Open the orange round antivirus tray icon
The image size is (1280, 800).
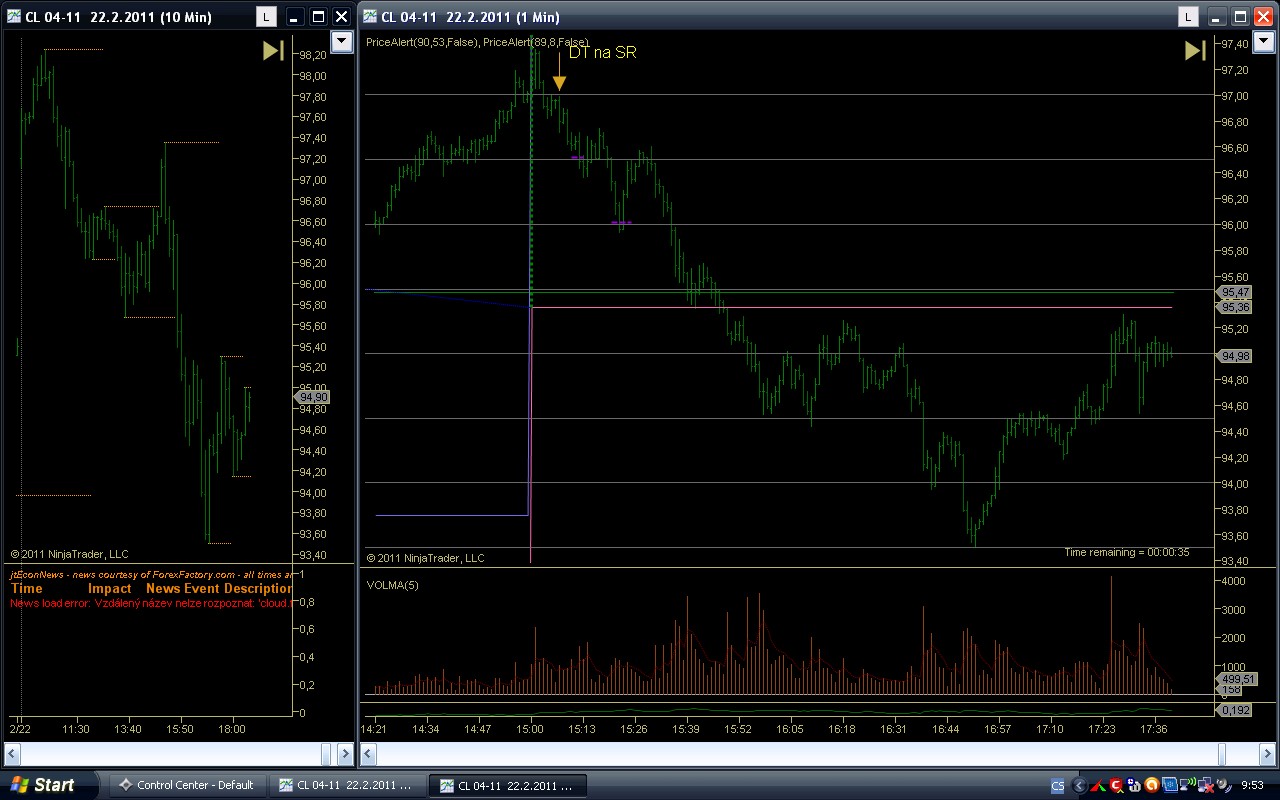coord(1151,786)
